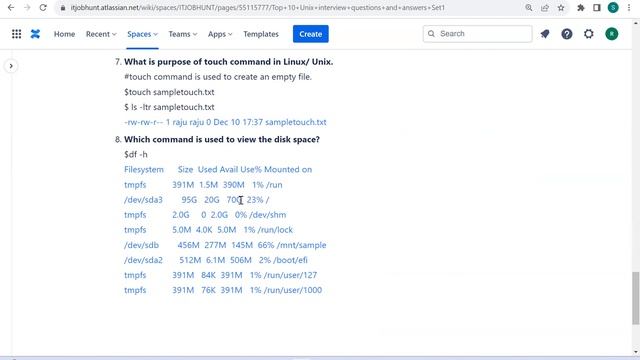Image resolution: width=640 pixels, height=360 pixels.
Task: Expand the collapsed sidebar with the chevron
Action: pyautogui.click(x=11, y=66)
